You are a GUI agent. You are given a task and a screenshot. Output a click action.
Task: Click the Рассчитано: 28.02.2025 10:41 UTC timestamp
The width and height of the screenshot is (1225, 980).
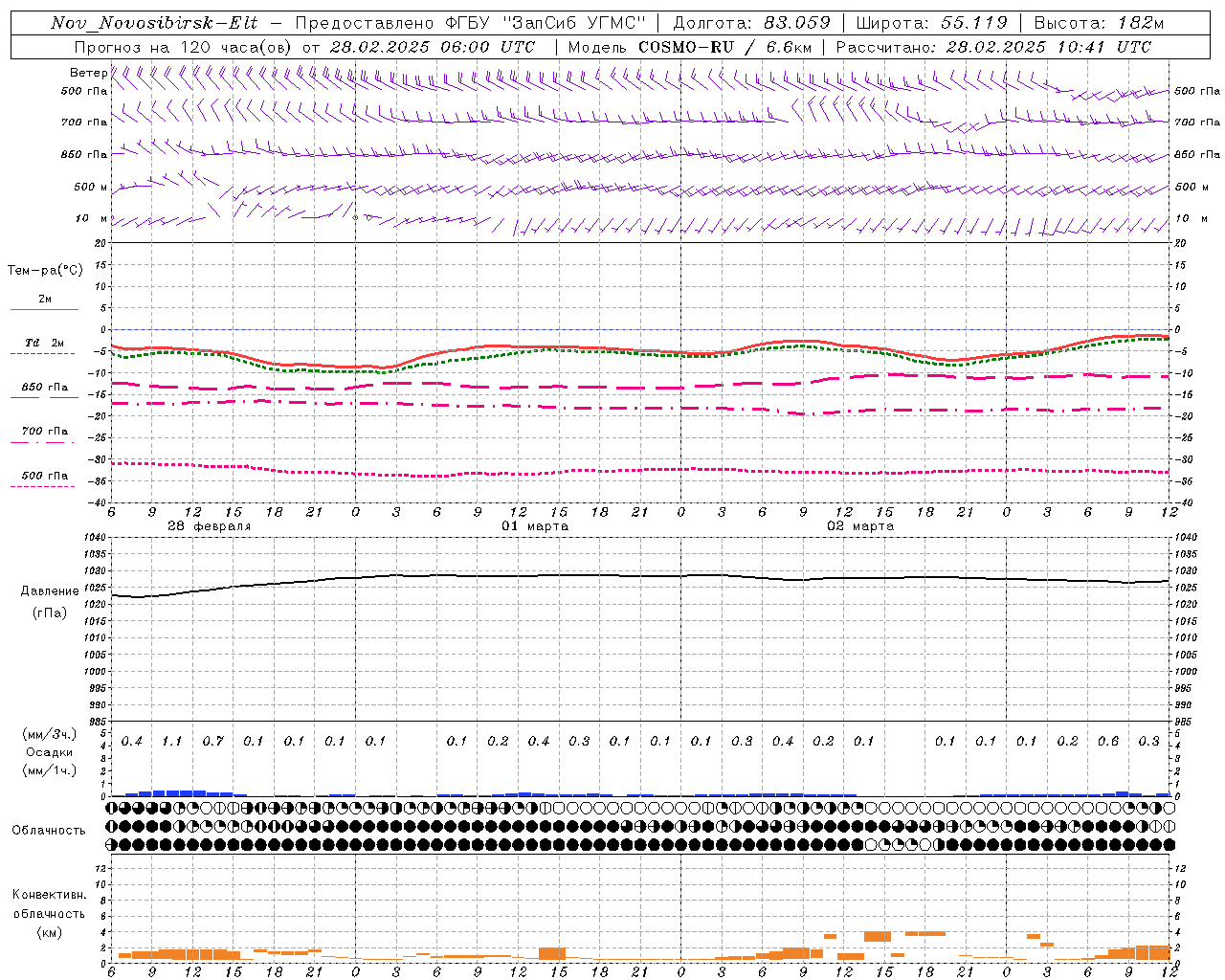tap(993, 47)
